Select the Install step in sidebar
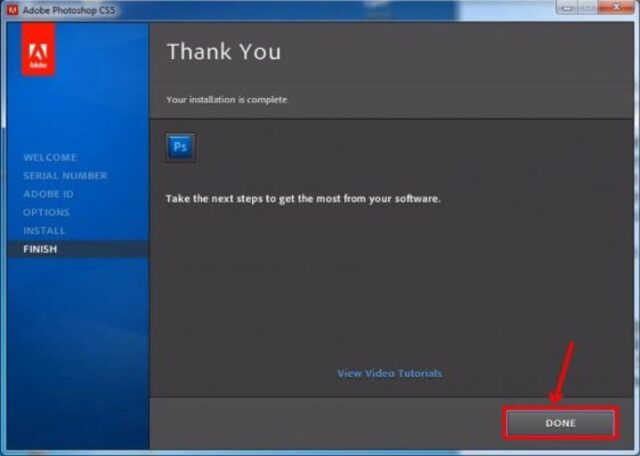The height and width of the screenshot is (456, 640). click(x=44, y=231)
